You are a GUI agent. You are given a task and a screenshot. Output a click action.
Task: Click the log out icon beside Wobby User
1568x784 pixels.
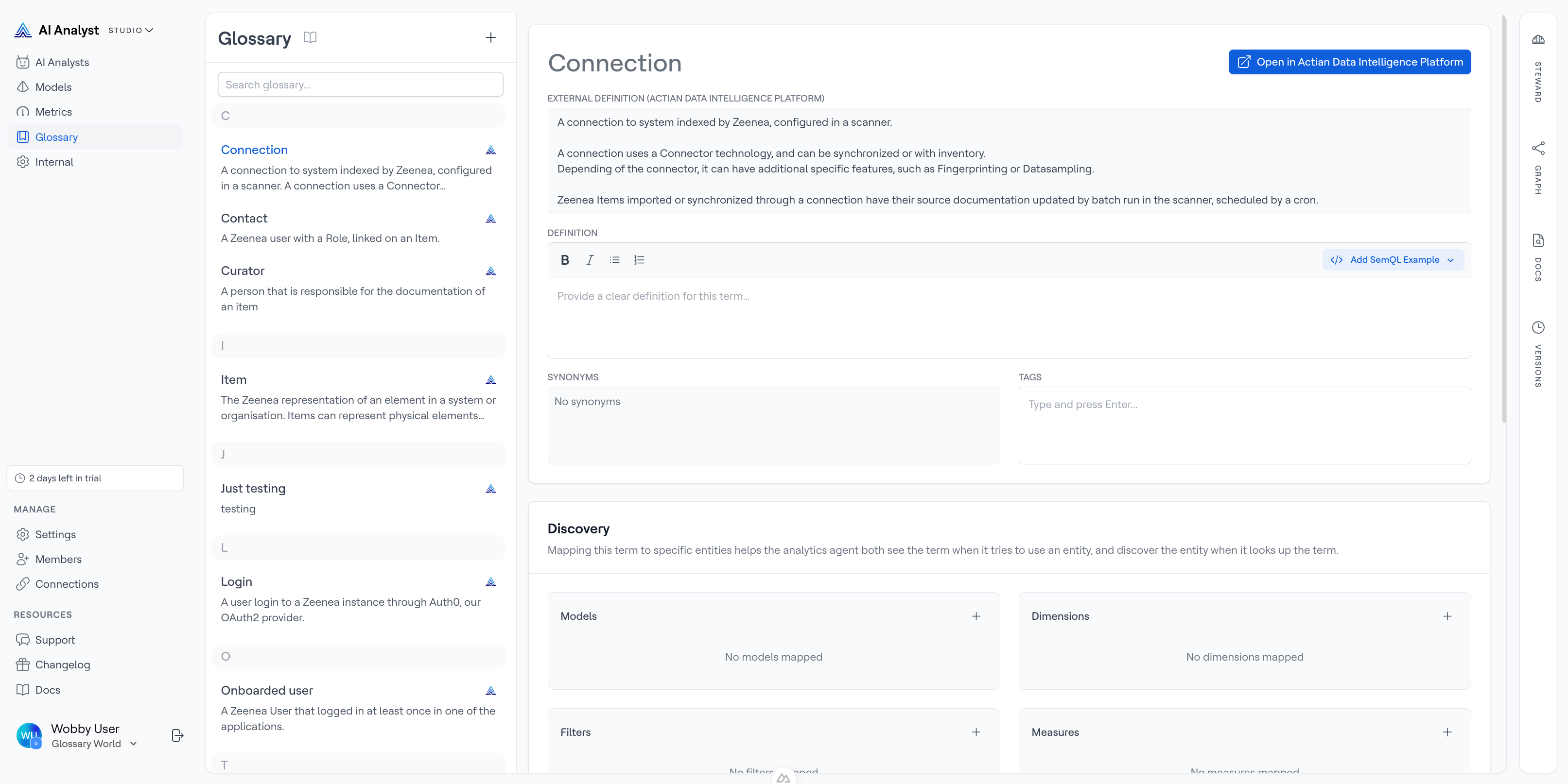(177, 735)
